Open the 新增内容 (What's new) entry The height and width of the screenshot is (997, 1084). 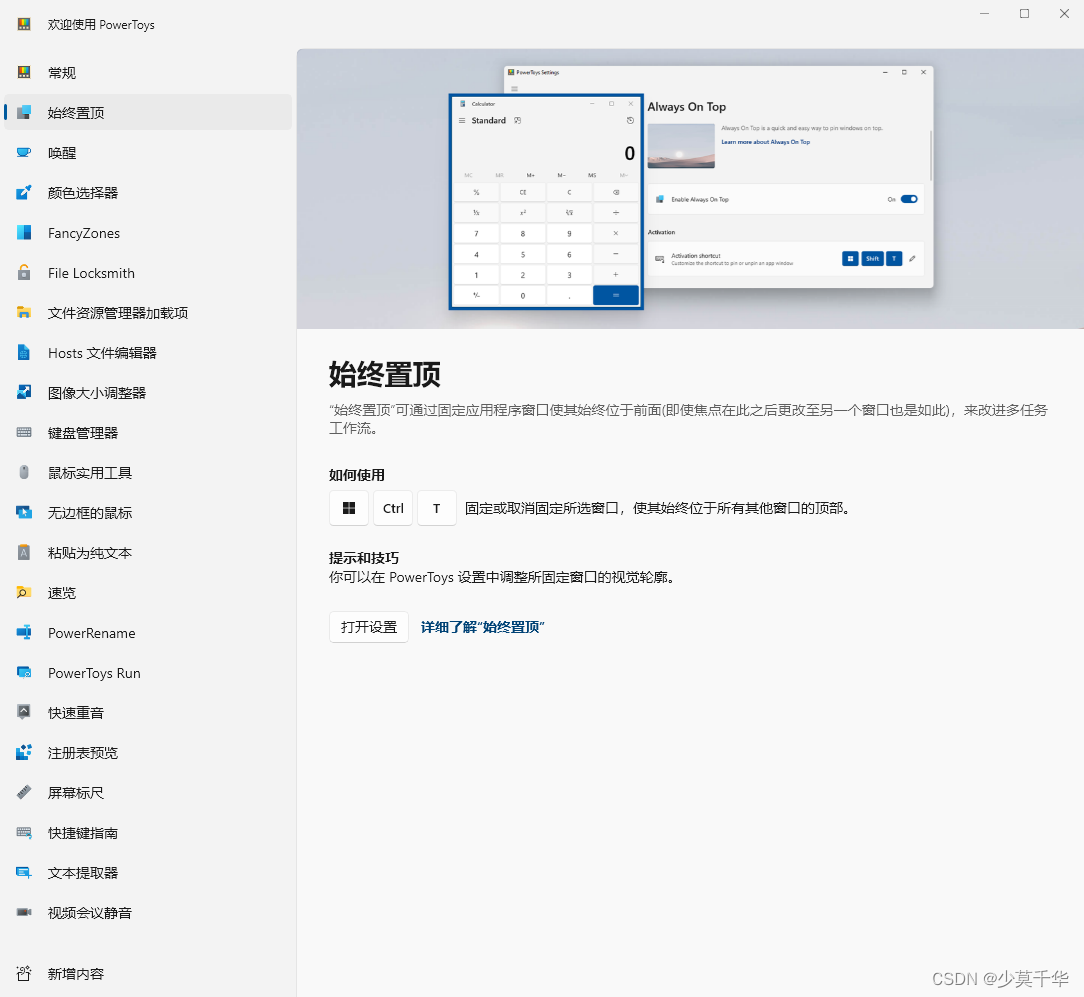(148, 973)
